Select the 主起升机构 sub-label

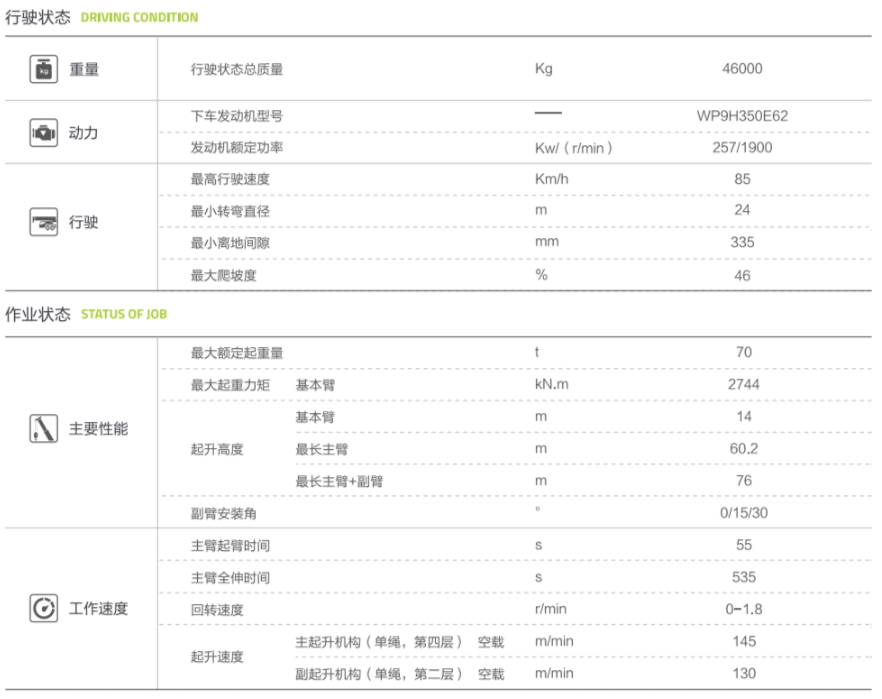[x=379, y=642]
